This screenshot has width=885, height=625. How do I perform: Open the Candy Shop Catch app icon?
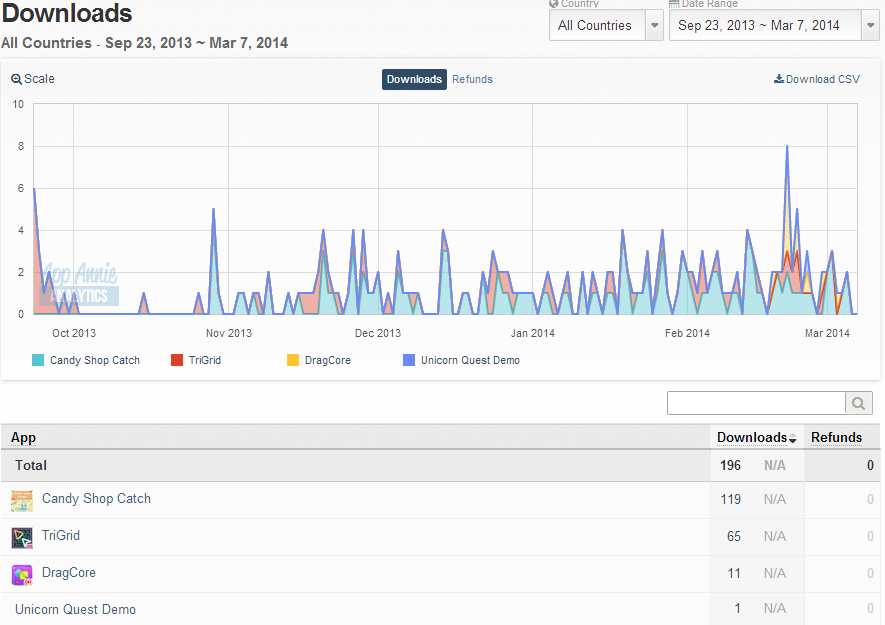coord(22,501)
